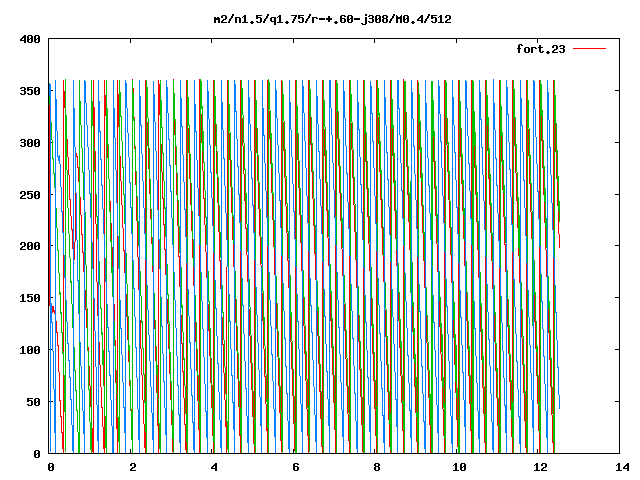Screen dimensions: 640x480
Task: Click y-axis label 350
Action: point(30,91)
